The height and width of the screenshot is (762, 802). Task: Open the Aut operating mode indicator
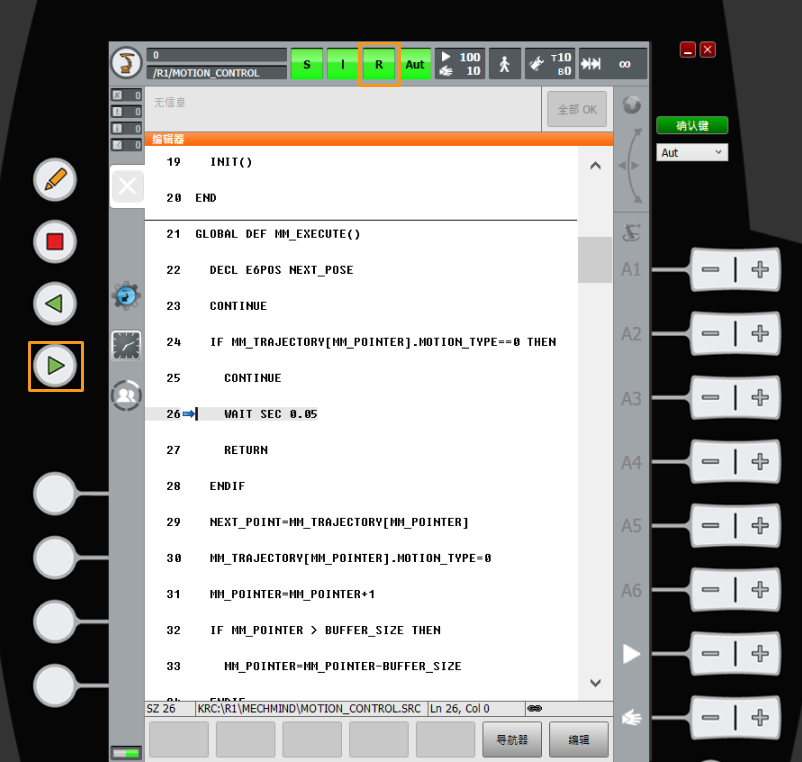pyautogui.click(x=415, y=64)
